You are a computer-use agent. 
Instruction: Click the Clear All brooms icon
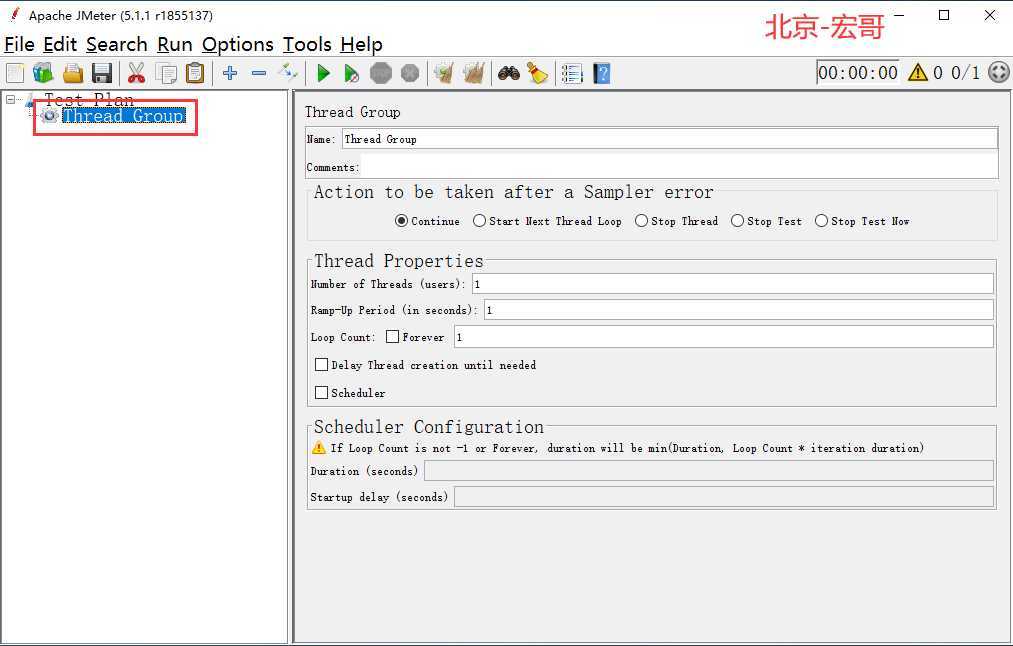coord(474,73)
